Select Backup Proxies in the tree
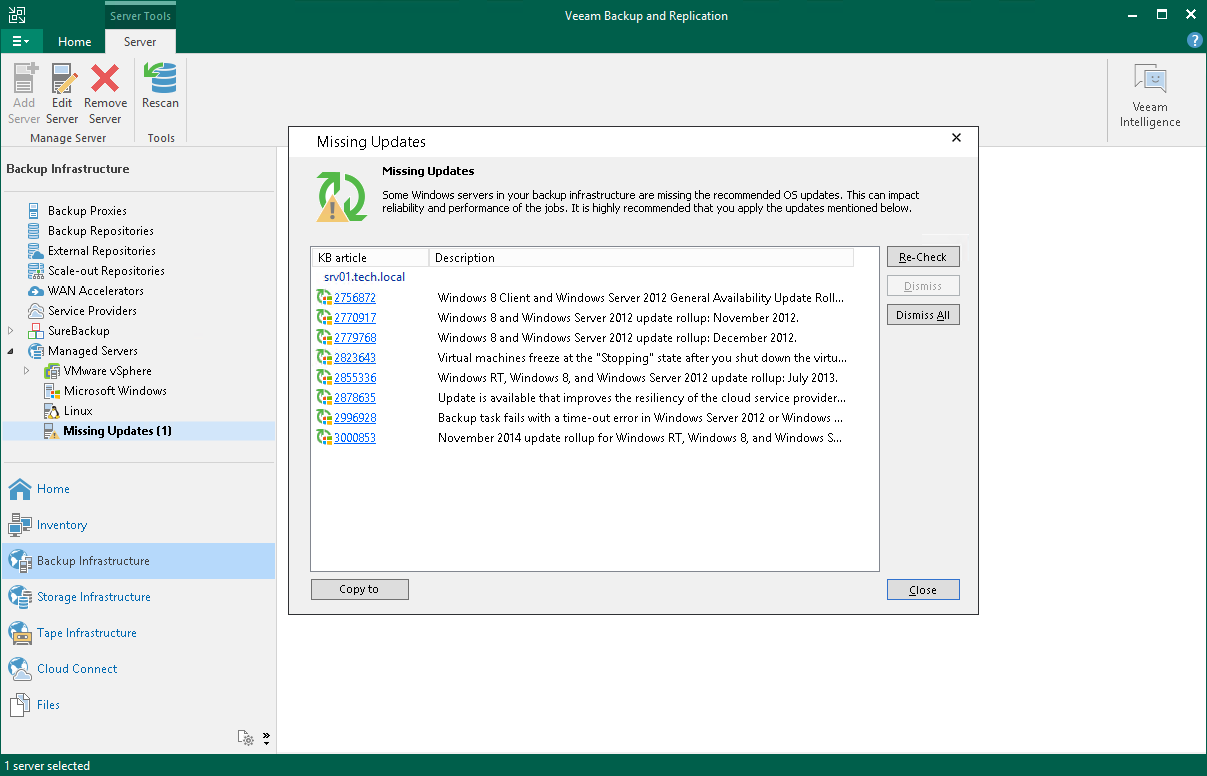The height and width of the screenshot is (776, 1207). coord(87,211)
